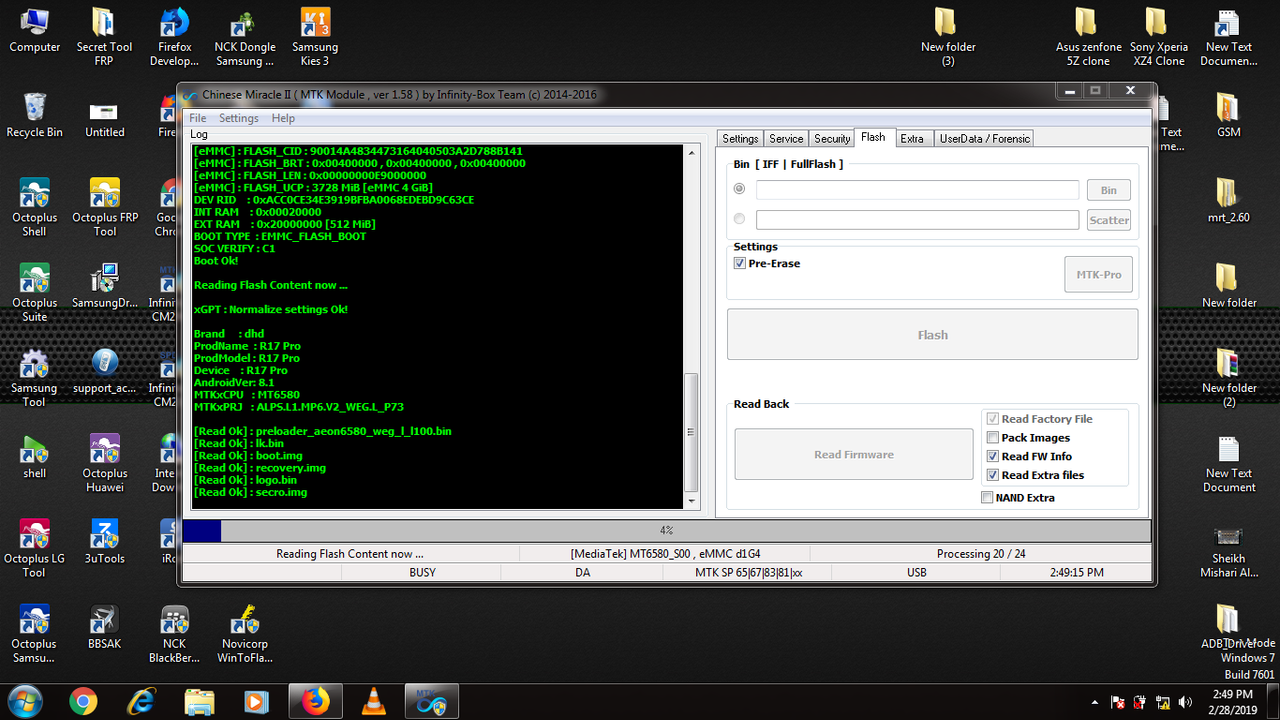1280x720 pixels.
Task: Open the File menu
Action: click(198, 118)
